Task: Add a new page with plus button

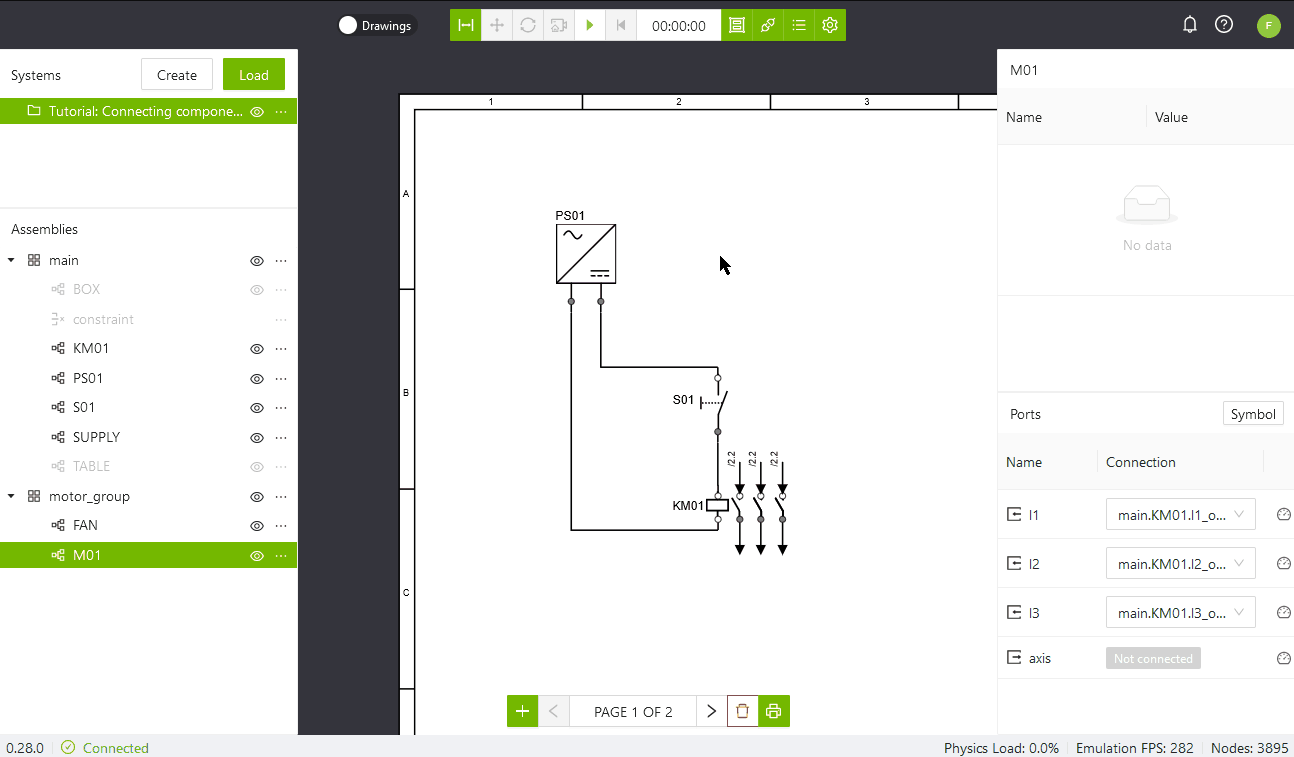Action: [x=522, y=711]
